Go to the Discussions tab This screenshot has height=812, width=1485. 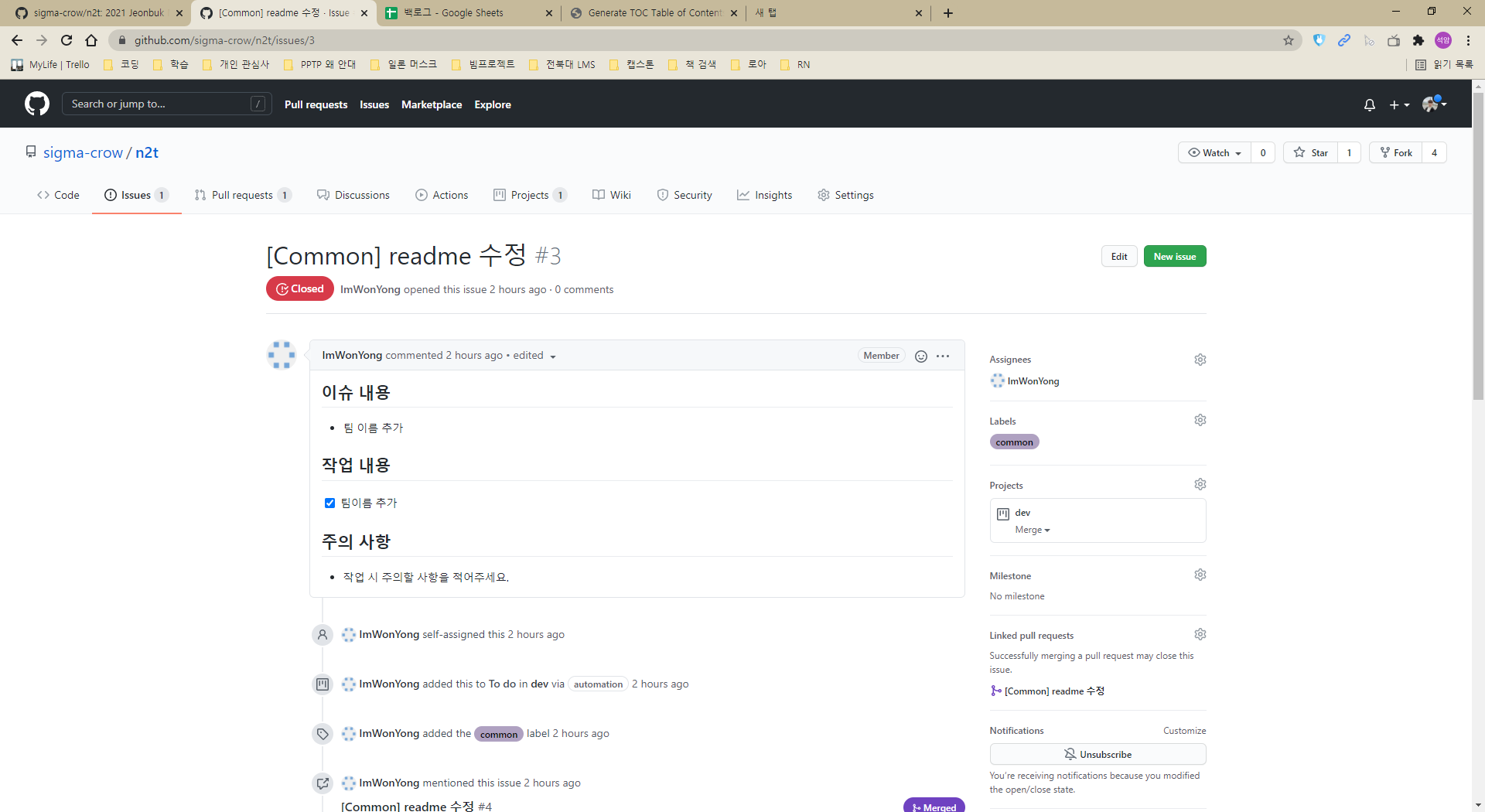(353, 195)
